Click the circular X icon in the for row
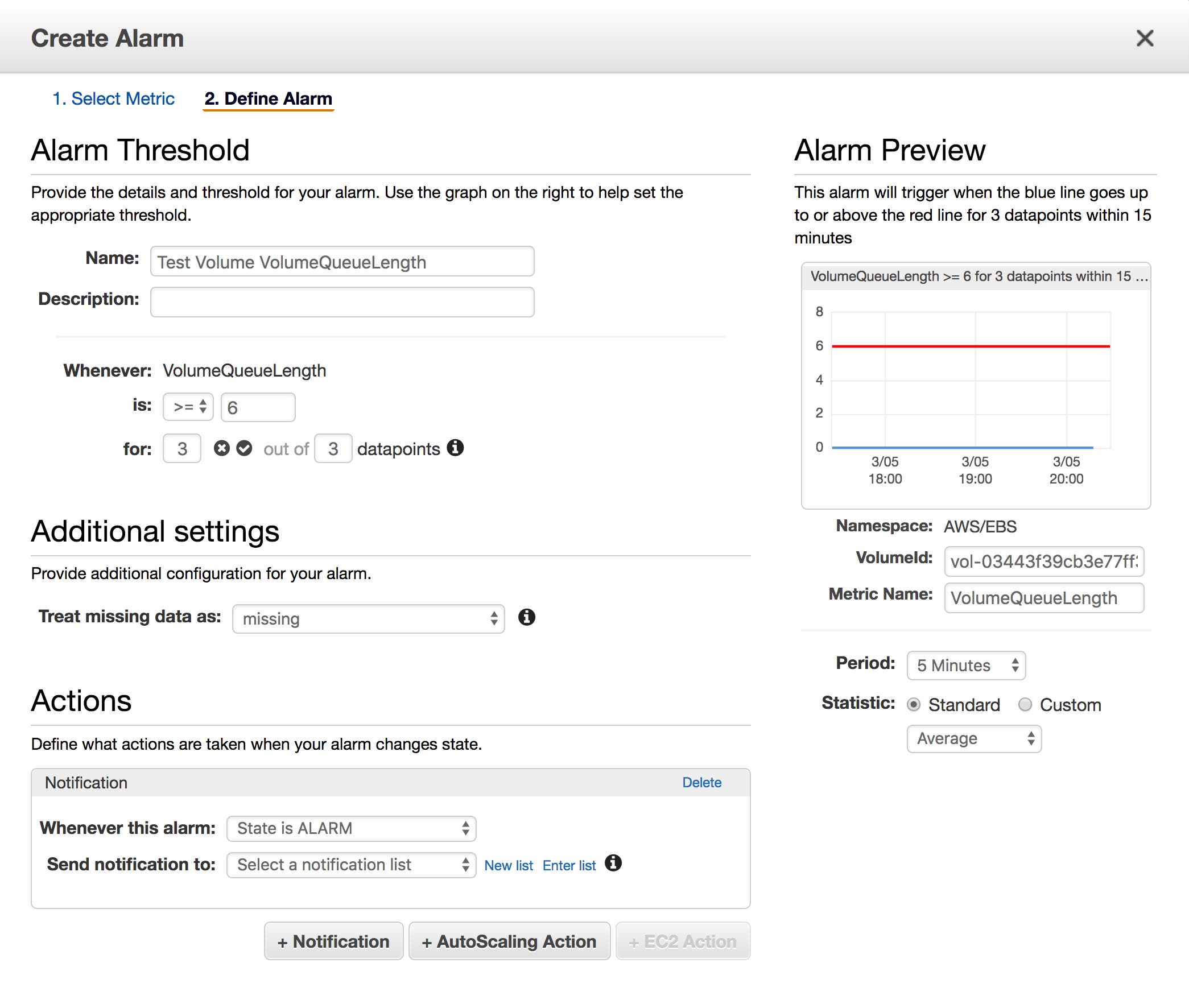 point(222,449)
